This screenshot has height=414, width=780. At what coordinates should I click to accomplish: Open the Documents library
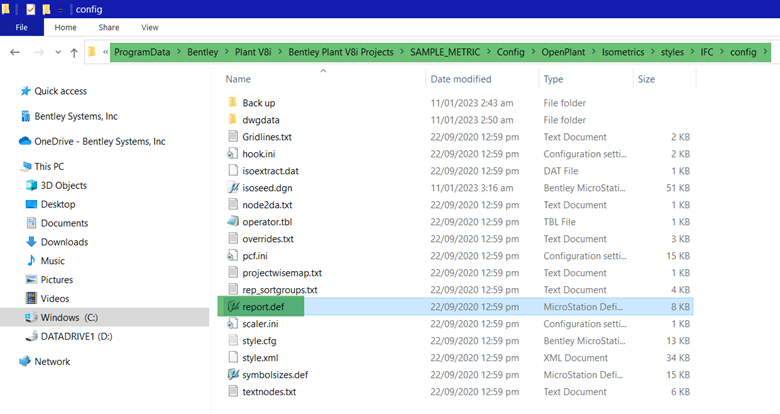click(64, 223)
